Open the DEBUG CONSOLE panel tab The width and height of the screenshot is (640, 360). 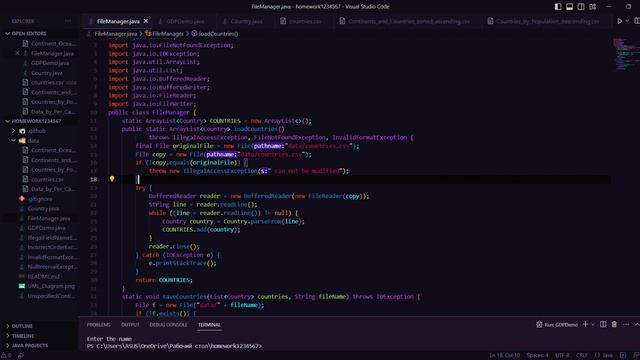coord(168,325)
